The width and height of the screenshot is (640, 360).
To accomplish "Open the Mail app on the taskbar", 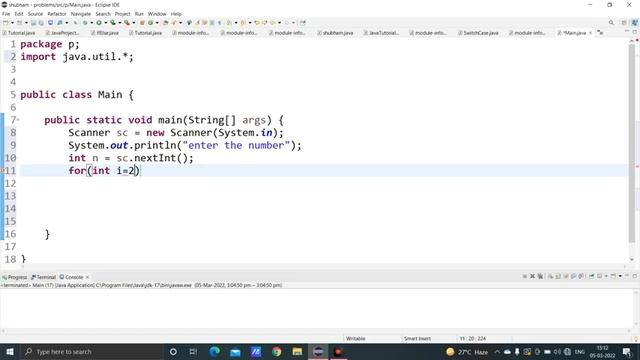I will click(235, 351).
